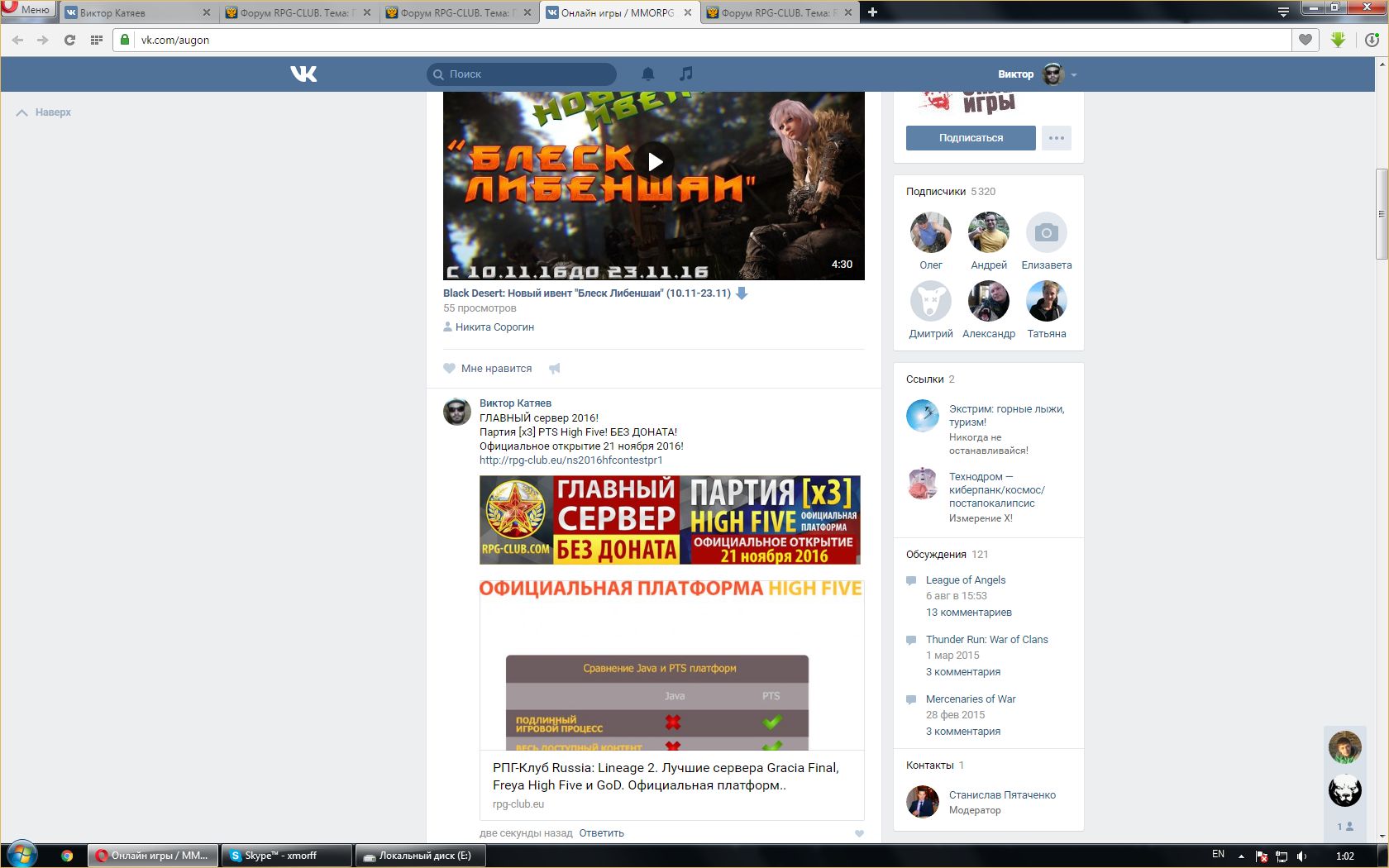The height and width of the screenshot is (868, 1389).
Task: Open the Экстрим: горные лыжи, туризм! link
Action: (1006, 416)
